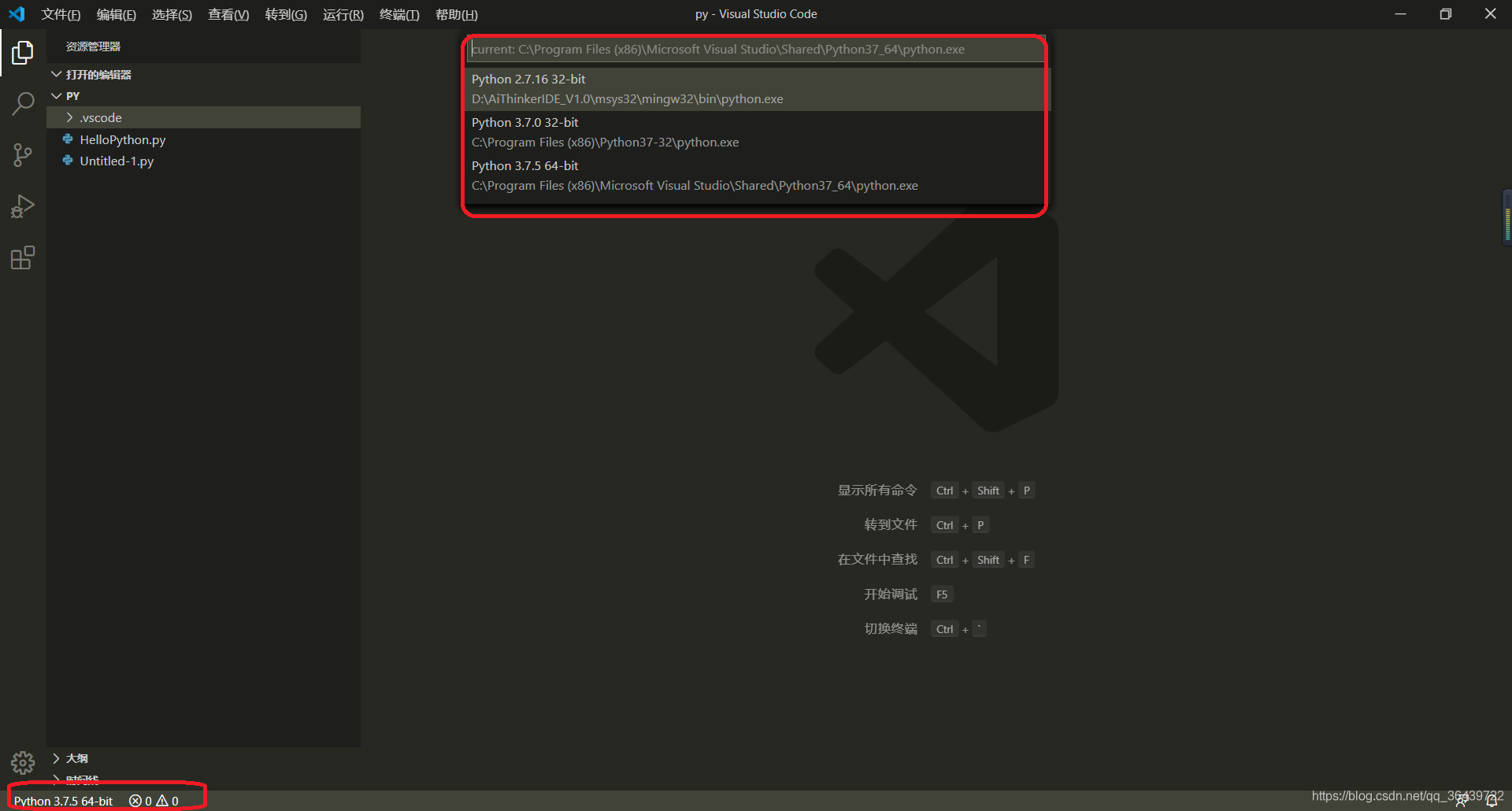This screenshot has width=1512, height=811.
Task: Click the 资源管理器 panel title
Action: (x=93, y=46)
